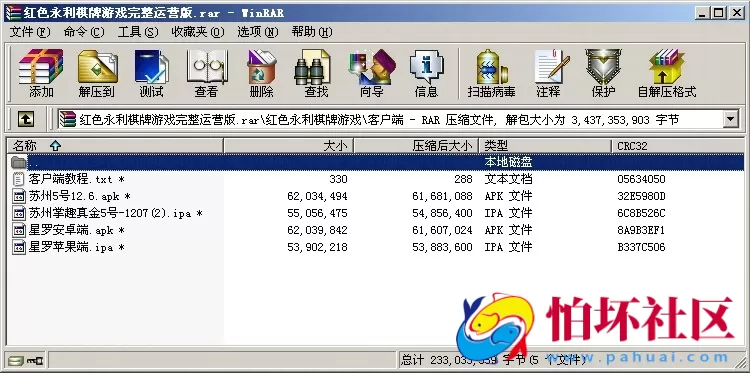Screen dimensions: 750x373
Task: Maximize the WinRAR window
Action: click(x=718, y=13)
